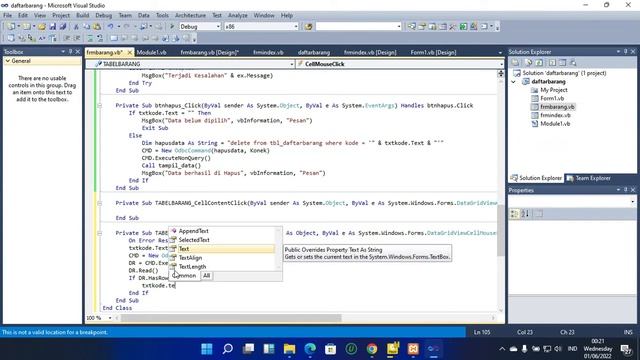Open taskbar Search magnifier
The width and height of the screenshot is (640, 360).
[228, 349]
